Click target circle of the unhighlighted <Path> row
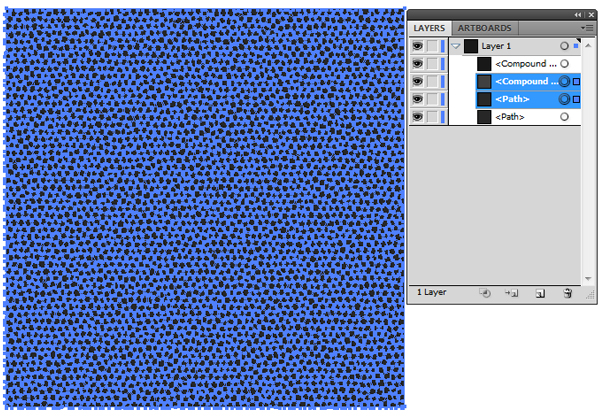Image resolution: width=600 pixels, height=416 pixels. [564, 117]
